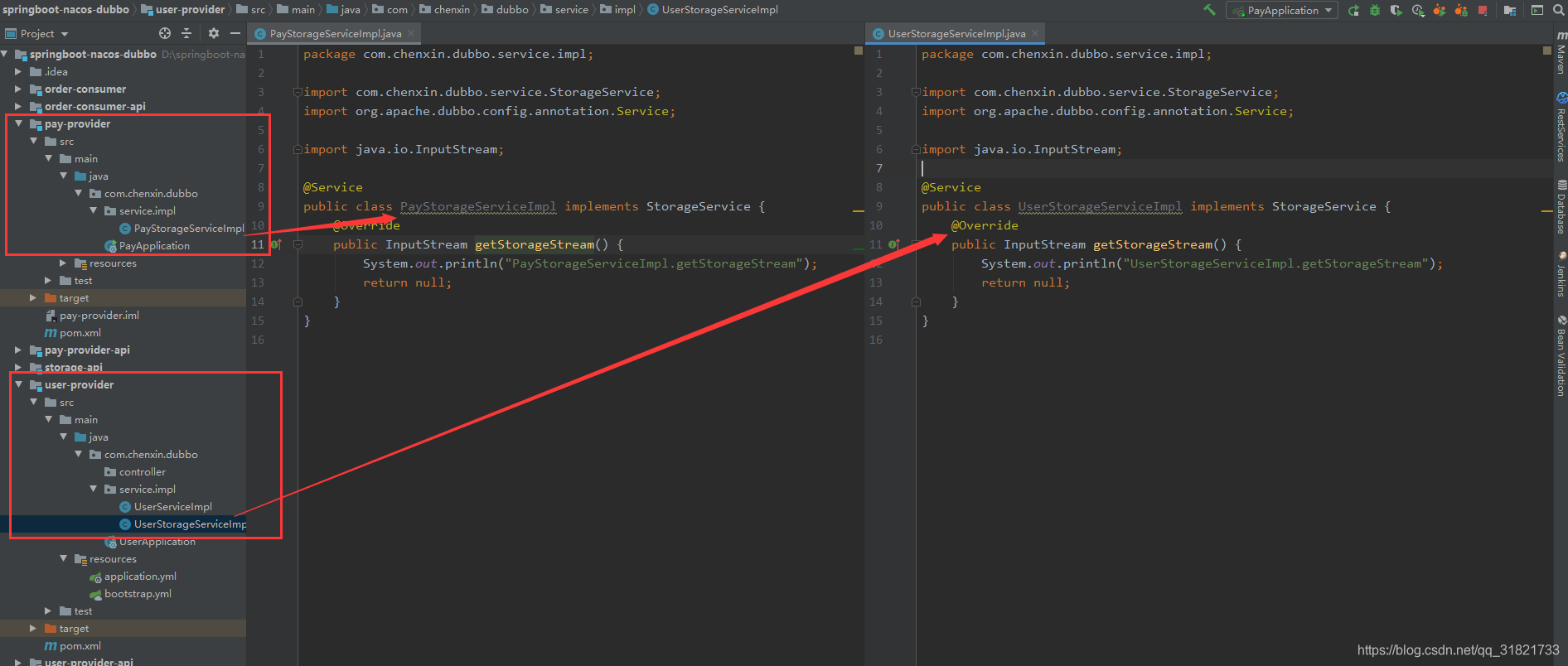Switch to UserStorageServiceImpl.java editor tab
Image resolution: width=1568 pixels, height=666 pixels.
pos(956,33)
